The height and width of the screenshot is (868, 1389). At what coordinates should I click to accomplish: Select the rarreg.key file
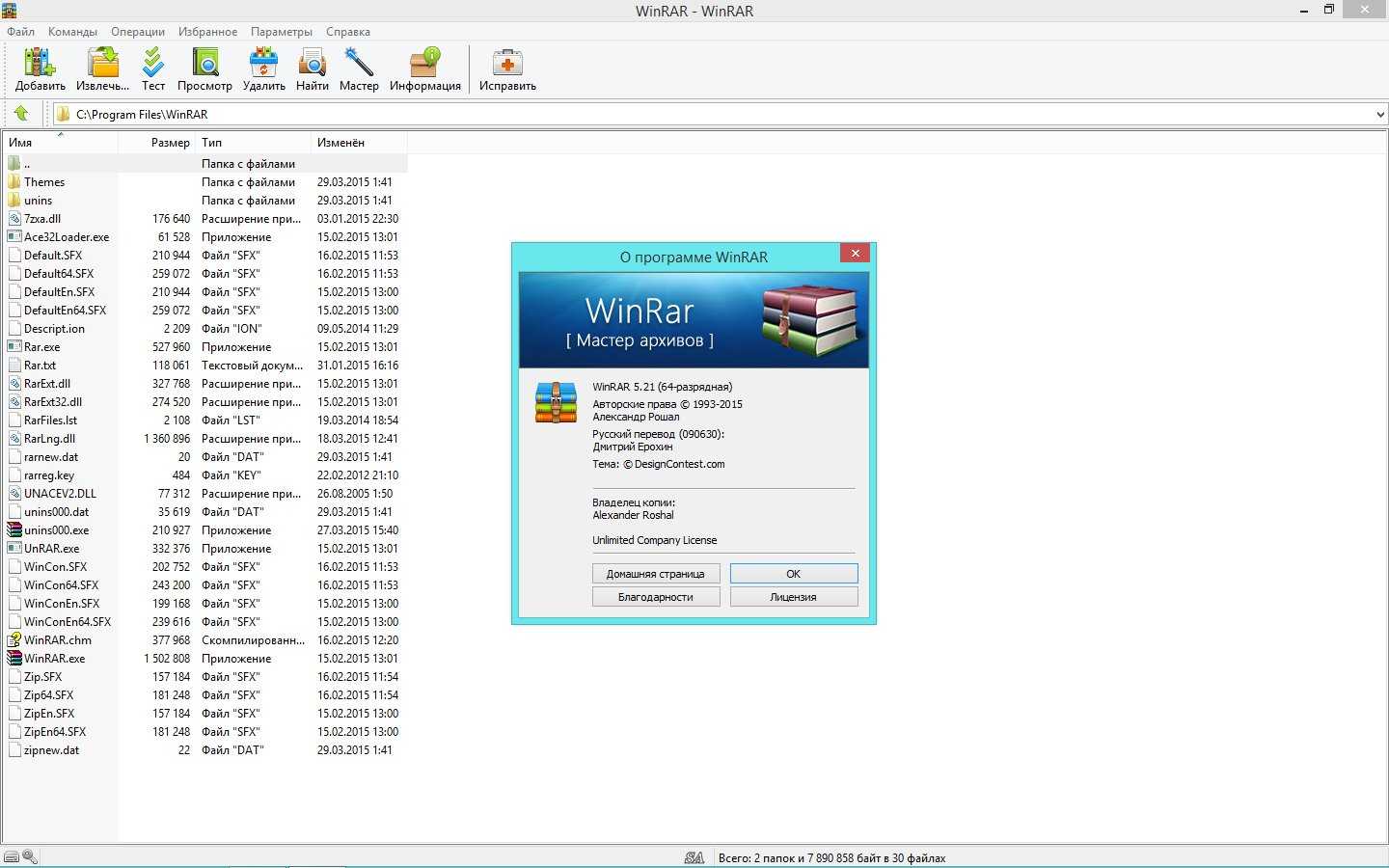click(x=49, y=475)
